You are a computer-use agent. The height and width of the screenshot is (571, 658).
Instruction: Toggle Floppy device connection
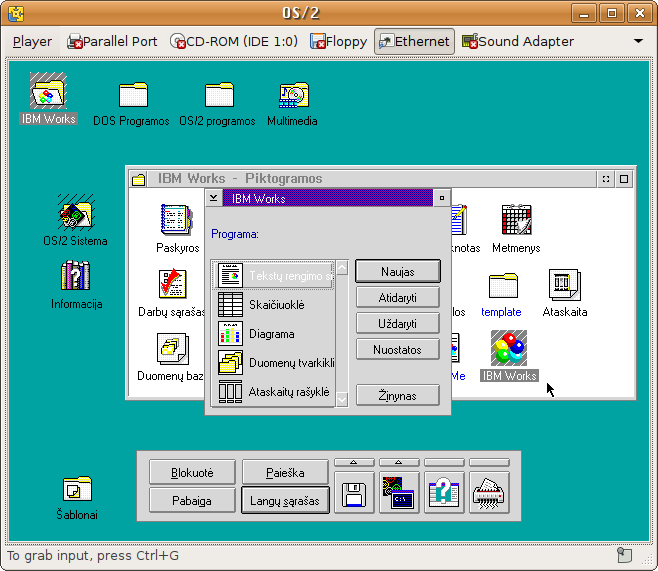tap(338, 42)
